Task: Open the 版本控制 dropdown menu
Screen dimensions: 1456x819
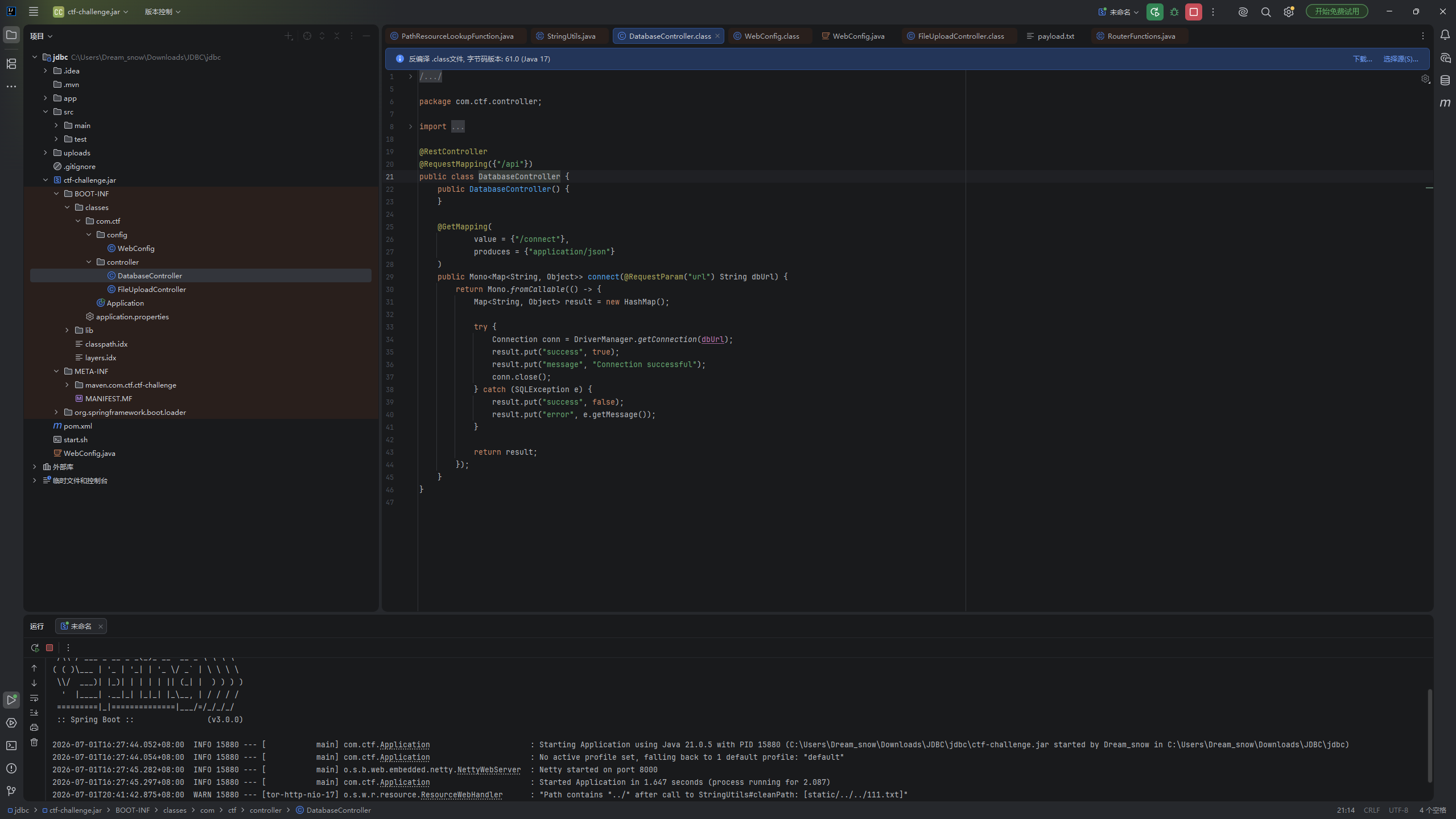Action: (162, 12)
